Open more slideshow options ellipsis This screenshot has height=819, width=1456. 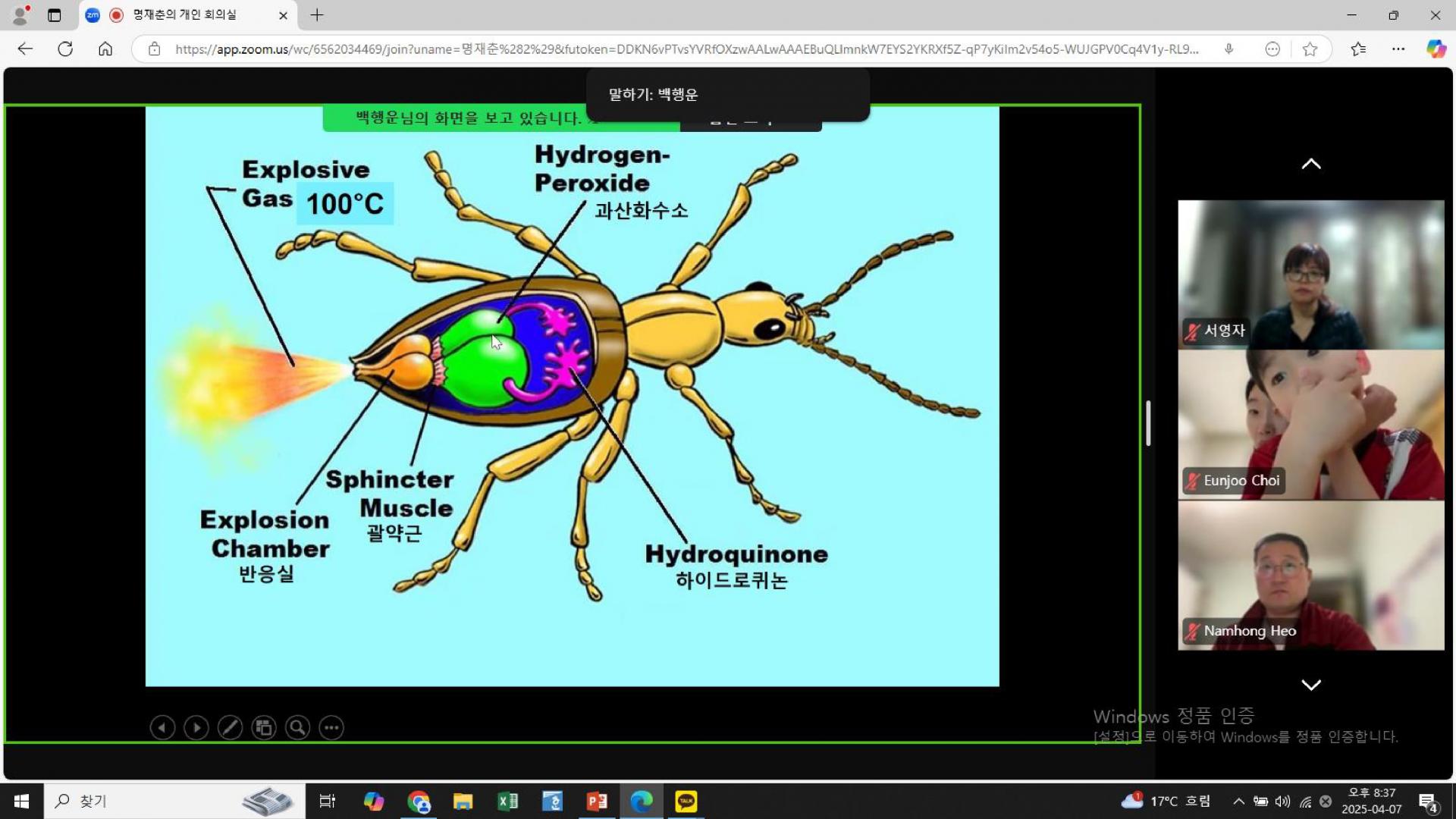pyautogui.click(x=331, y=728)
